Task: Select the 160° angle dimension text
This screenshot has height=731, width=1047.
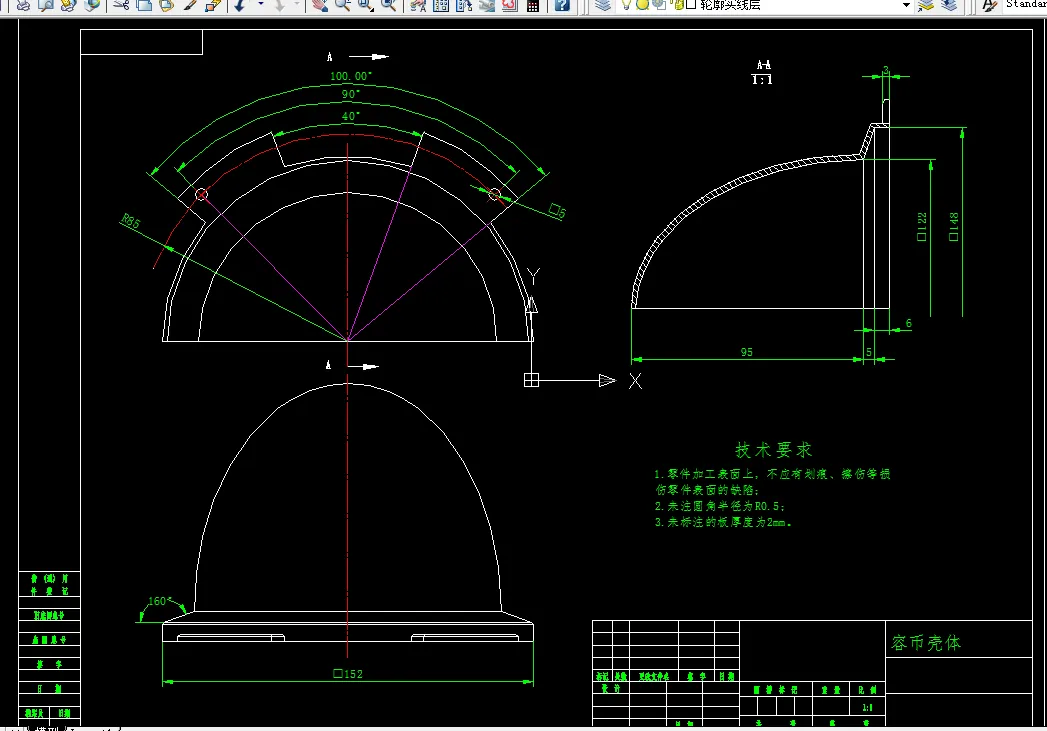Action: 160,601
